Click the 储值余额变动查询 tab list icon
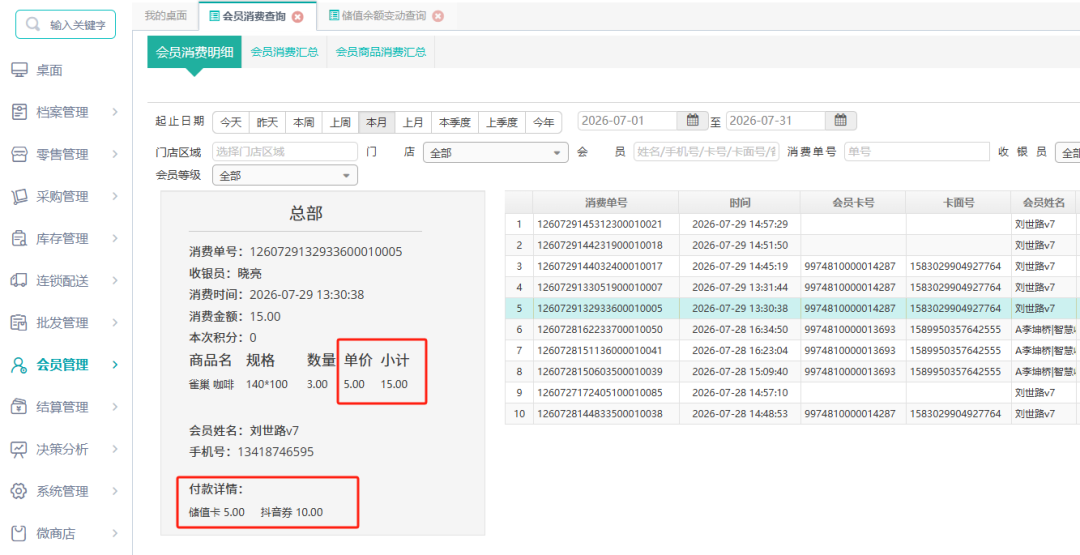The height and width of the screenshot is (555, 1080). pyautogui.click(x=334, y=15)
